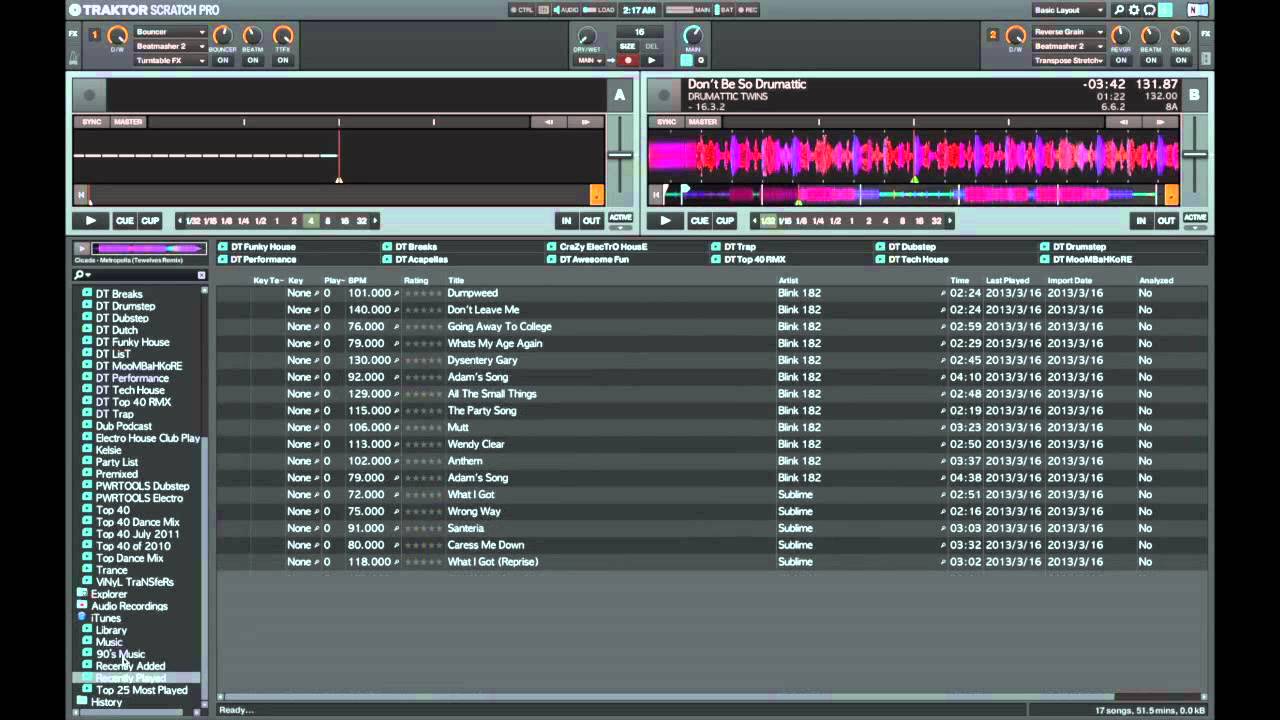Select the DT Dubstep favorite
The width and height of the screenshot is (1280, 720).
pos(912,247)
